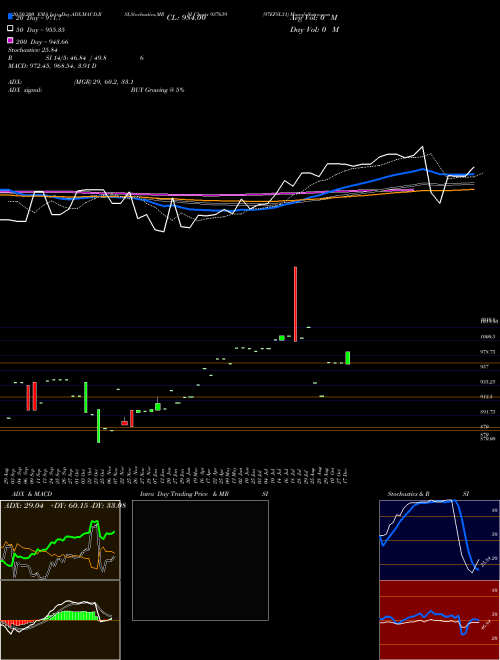
Task: Open the ADX indicator chart panel
Action: coord(60,540)
